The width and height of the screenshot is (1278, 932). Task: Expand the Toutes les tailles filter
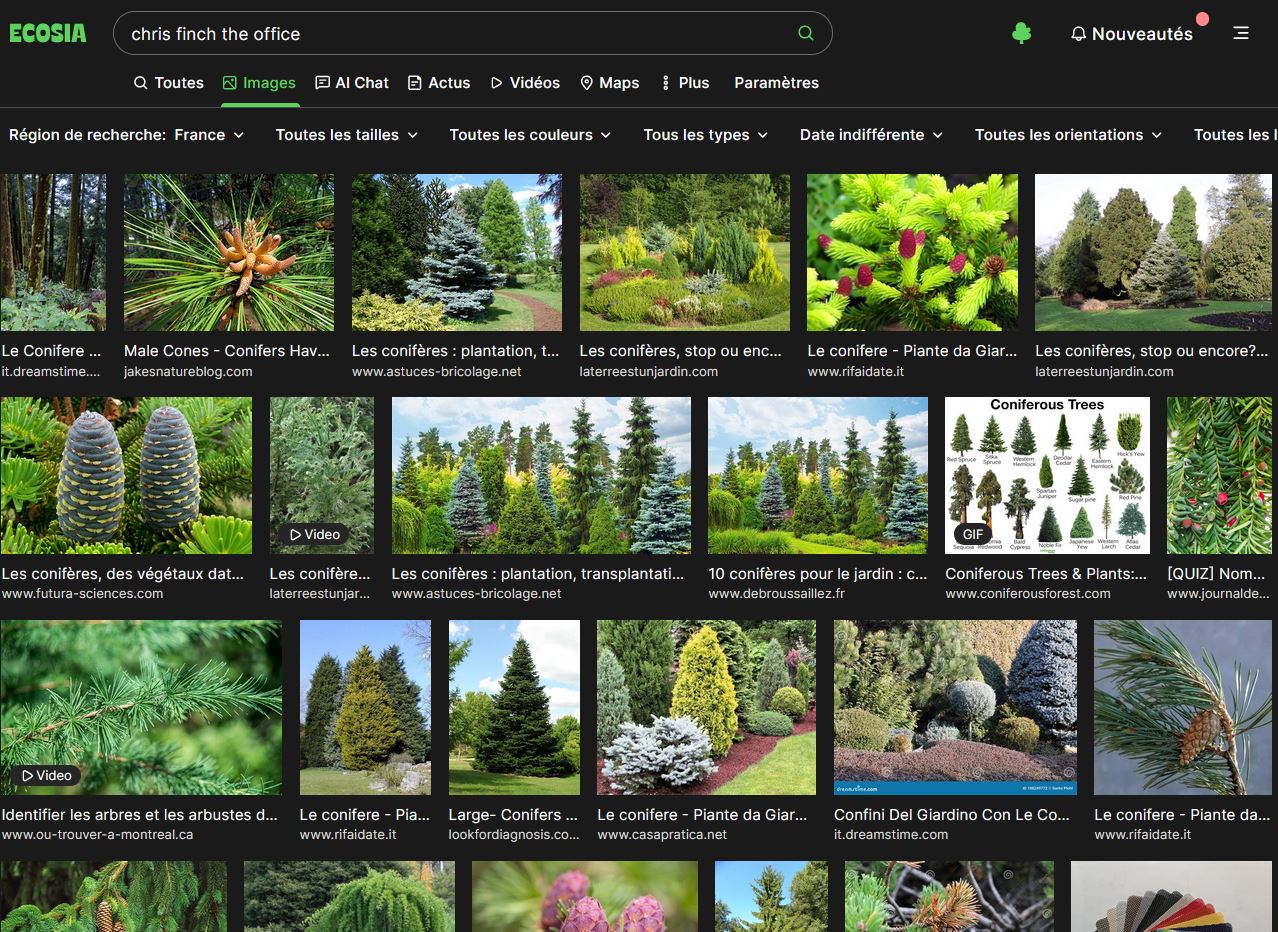coord(347,135)
